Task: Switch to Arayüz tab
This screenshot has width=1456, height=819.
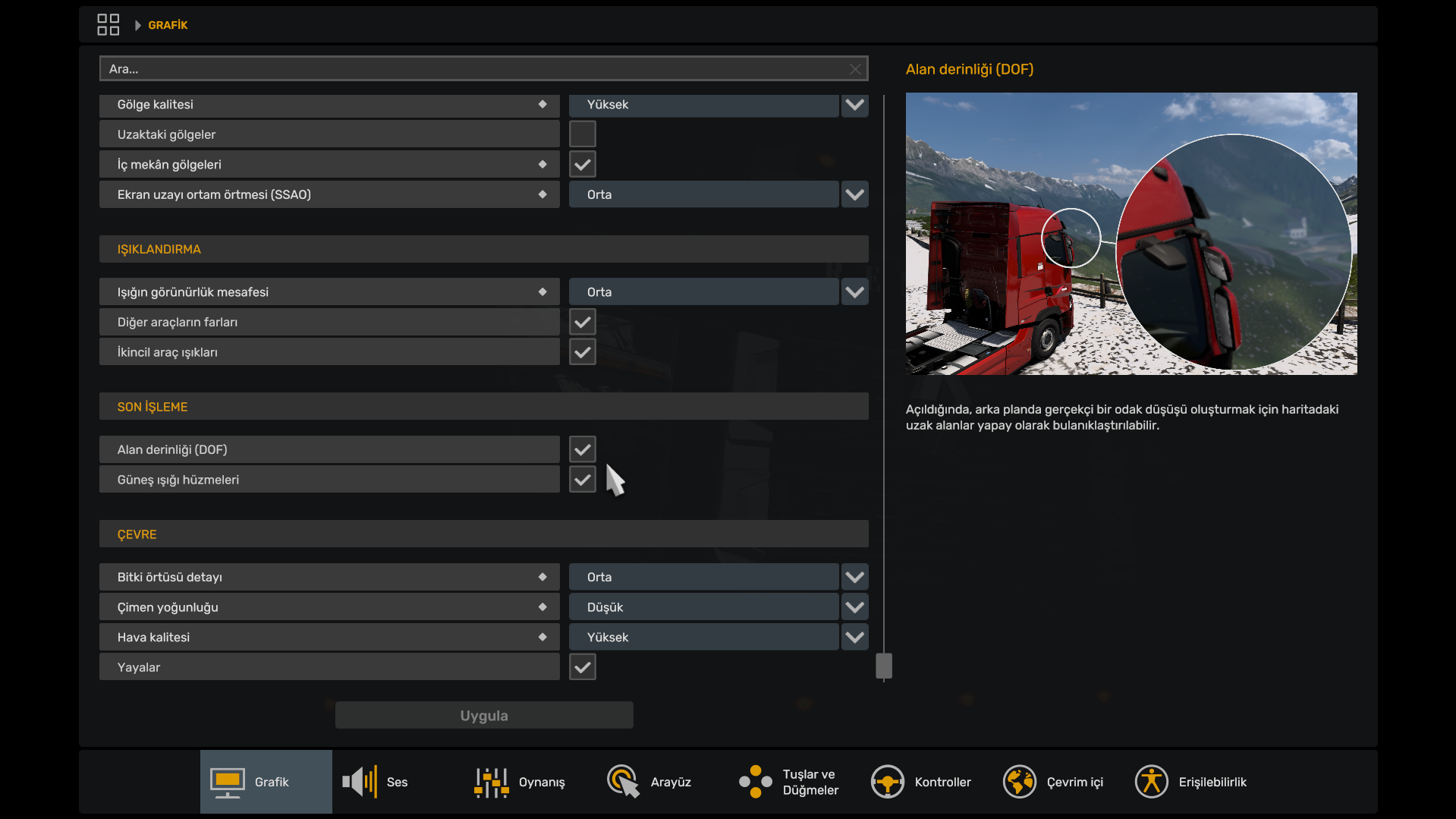Action: pyautogui.click(x=662, y=782)
